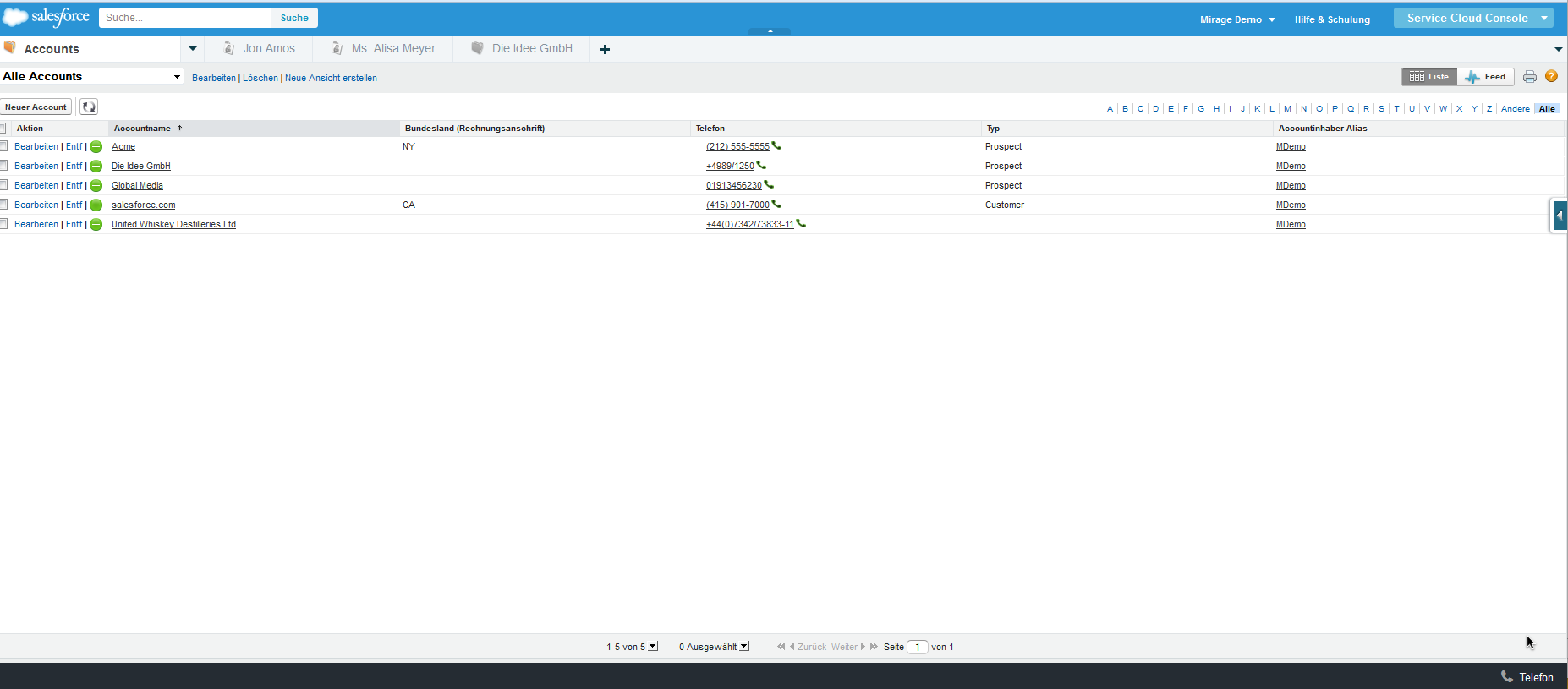Click phone icon next to +4989/1250
Screen dimensions: 1568x689
point(761,165)
